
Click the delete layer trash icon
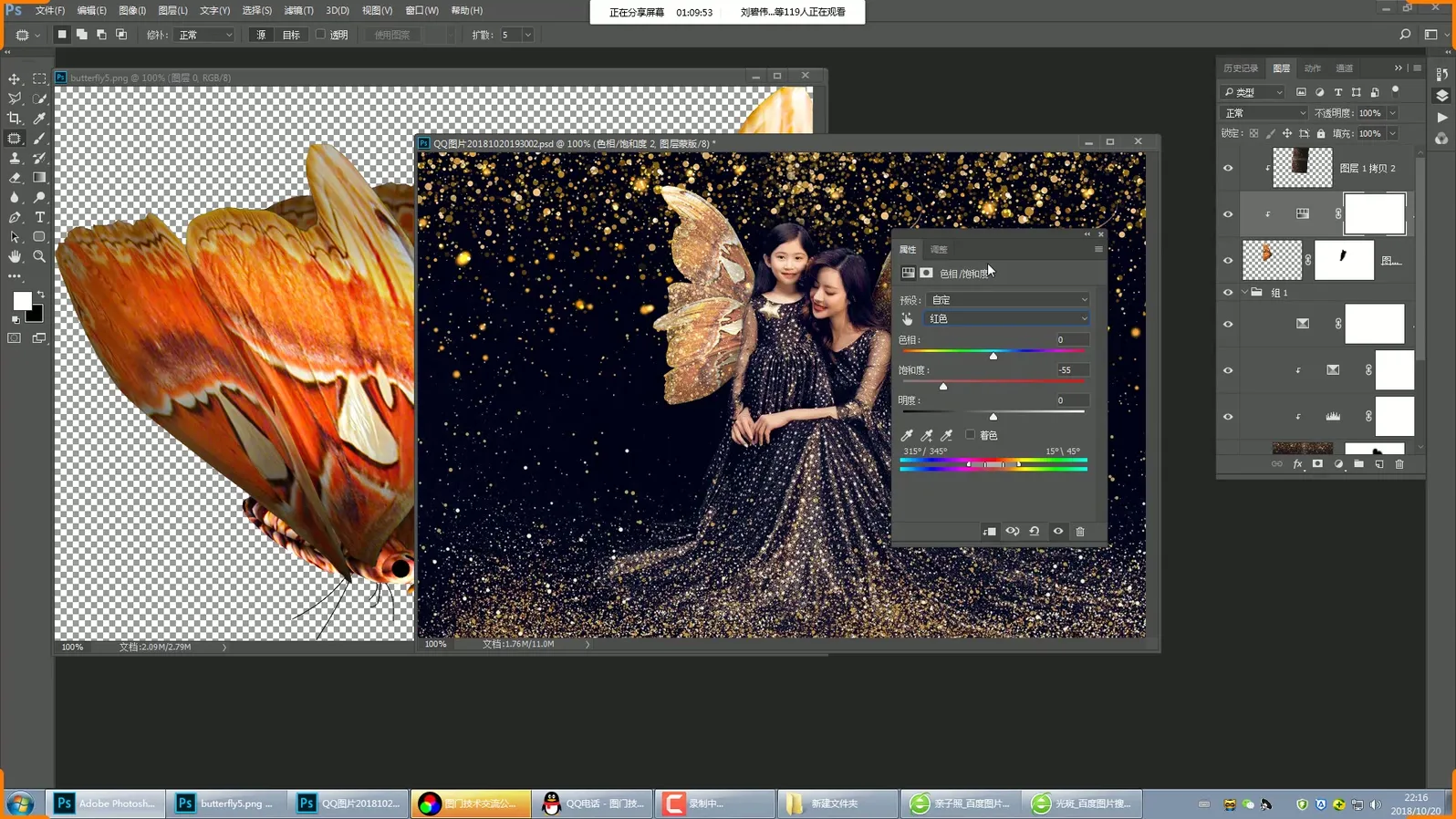click(1399, 464)
